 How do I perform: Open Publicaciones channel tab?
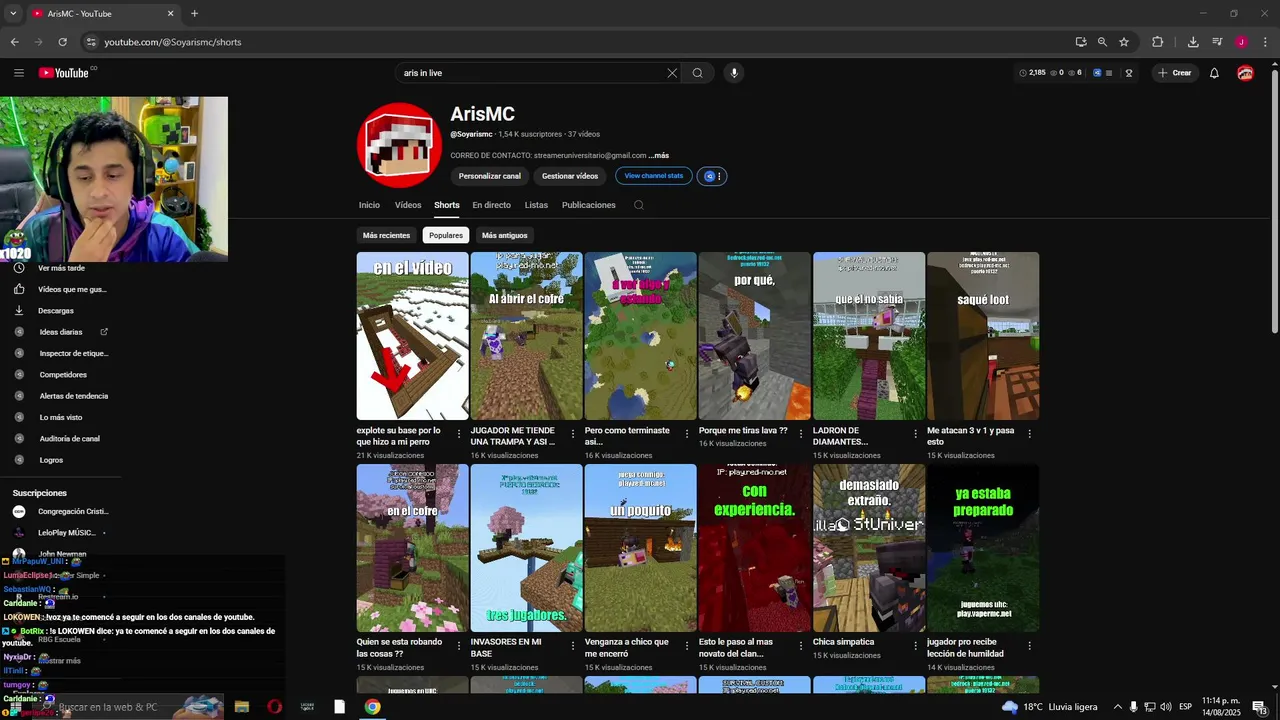click(589, 205)
